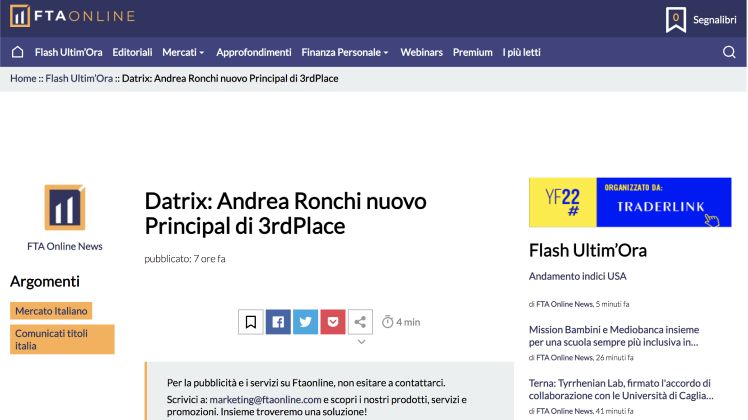Open Mission Bambini e Mediobanca article

click(614, 336)
